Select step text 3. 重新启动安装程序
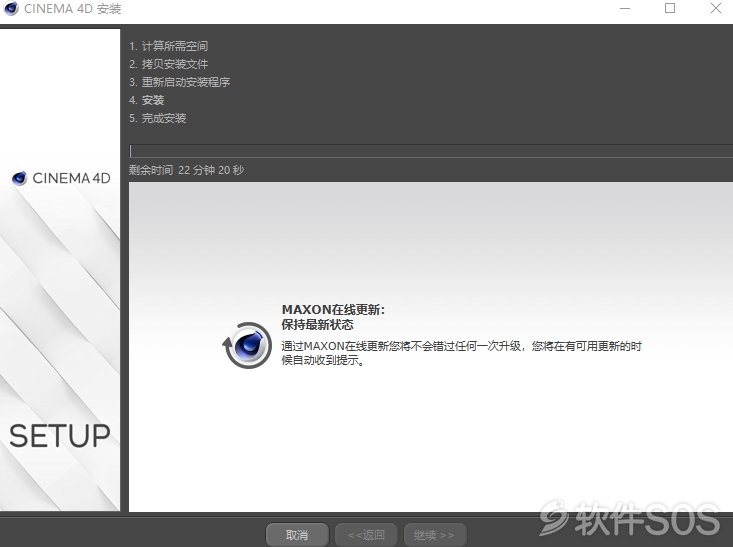The width and height of the screenshot is (733, 547). [x=180, y=82]
